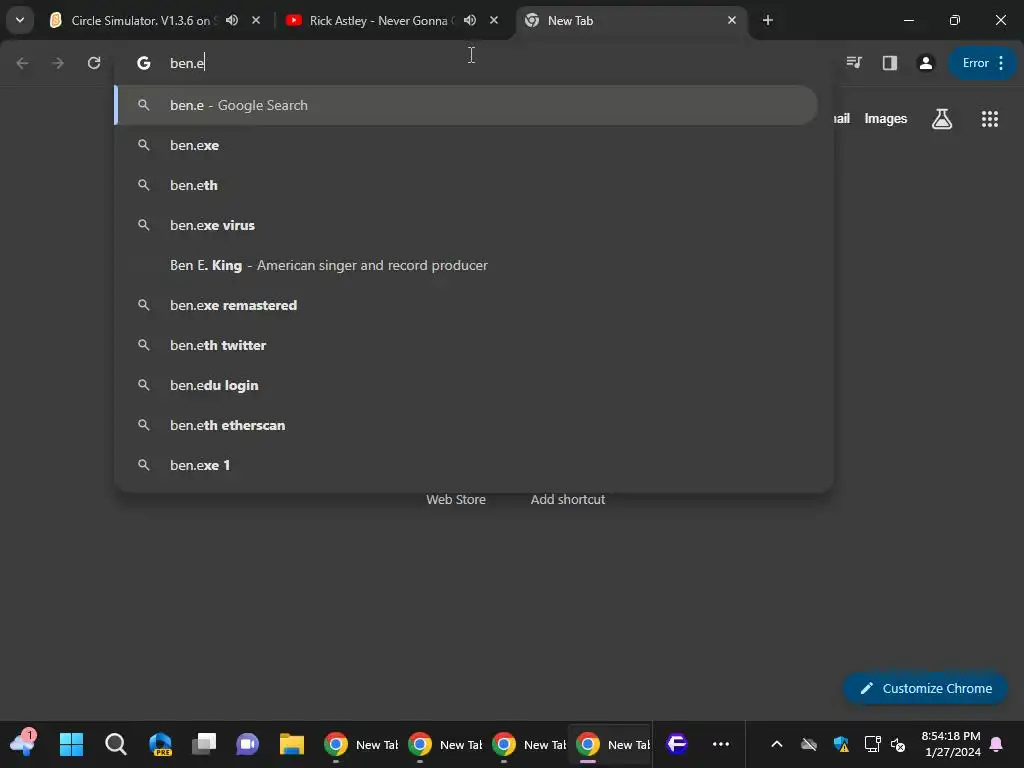Expand the hidden system tray icons
Viewport: 1024px width, 768px height.
click(776, 744)
